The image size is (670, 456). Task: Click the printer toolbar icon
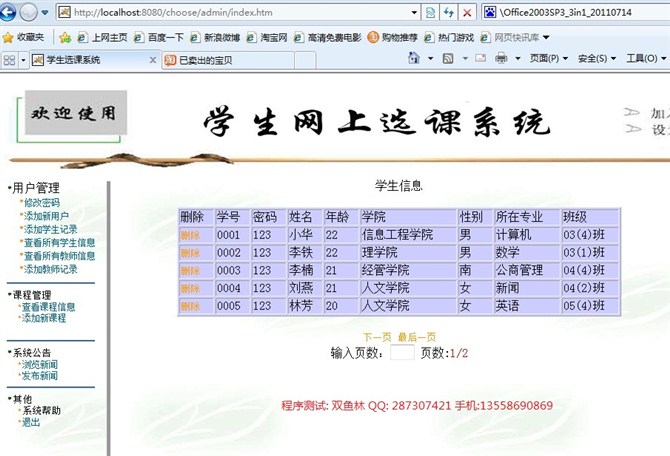click(501, 58)
